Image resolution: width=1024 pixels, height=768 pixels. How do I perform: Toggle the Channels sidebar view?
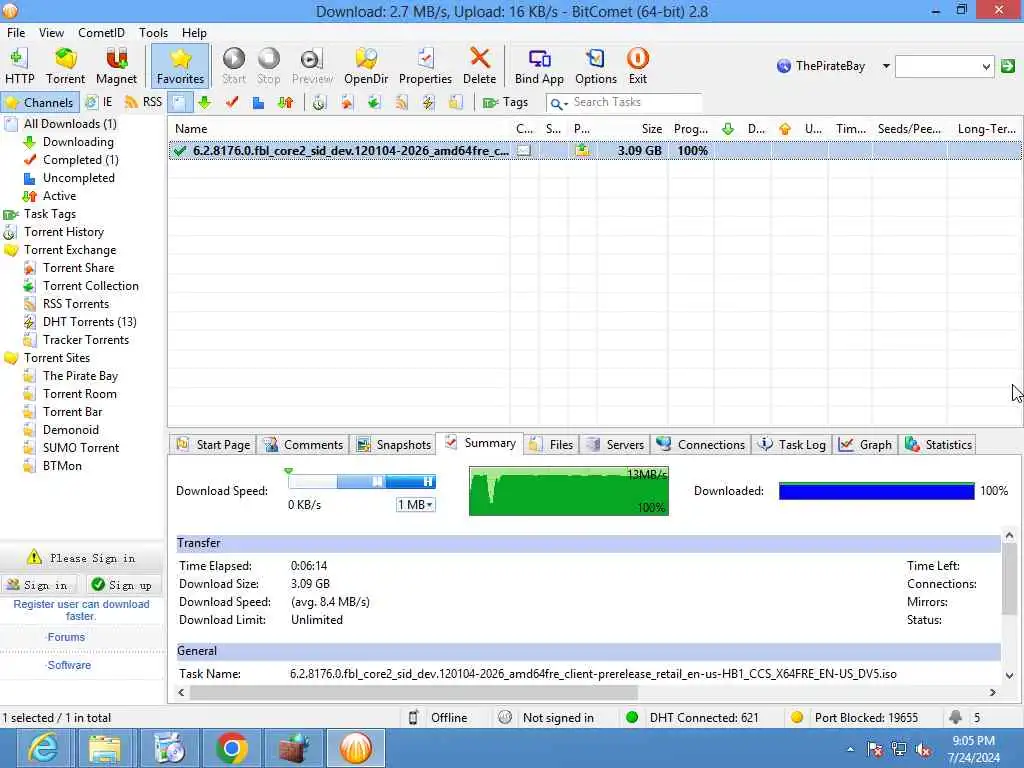coord(40,103)
